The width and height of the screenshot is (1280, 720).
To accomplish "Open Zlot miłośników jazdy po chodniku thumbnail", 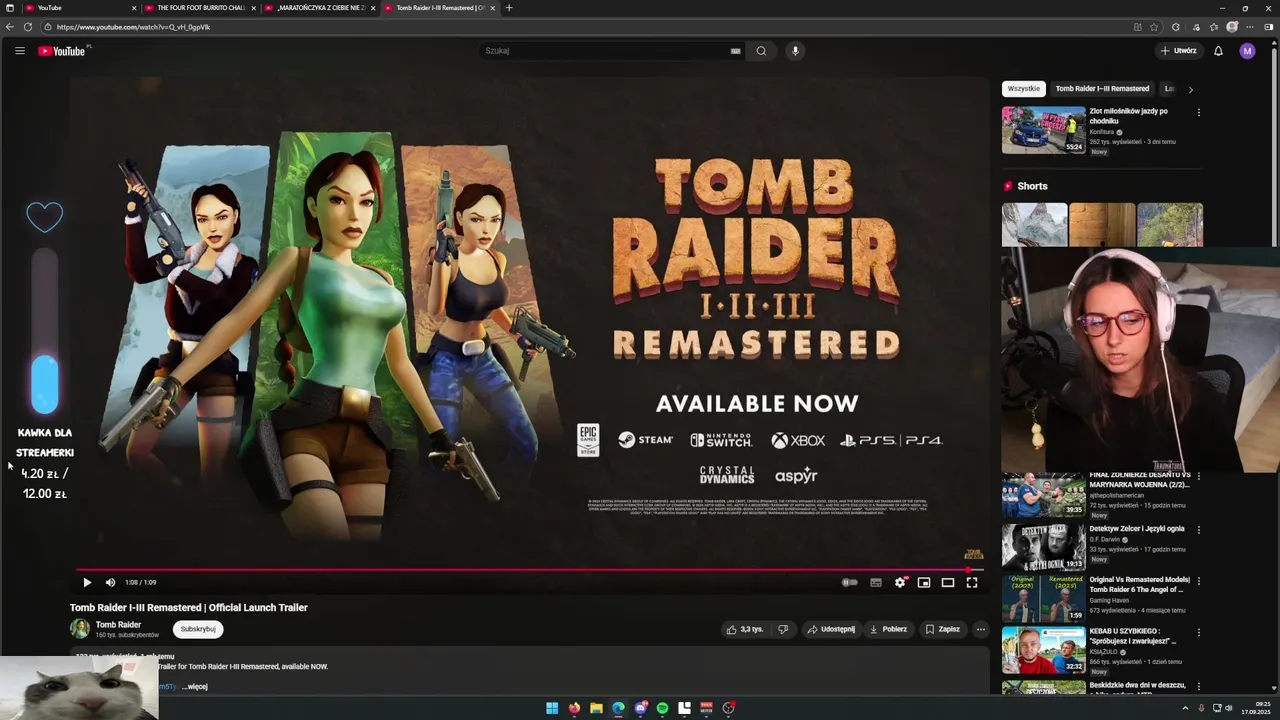I will tap(1043, 130).
